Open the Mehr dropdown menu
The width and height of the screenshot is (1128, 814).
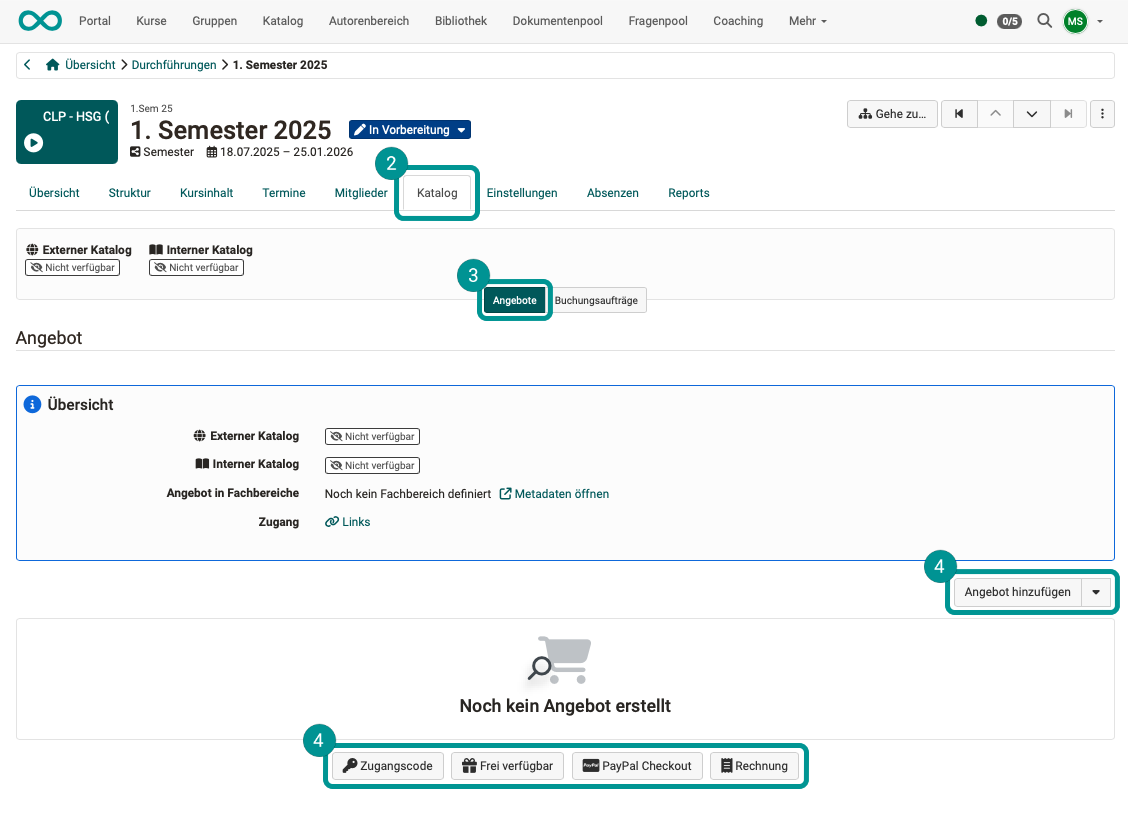click(807, 20)
